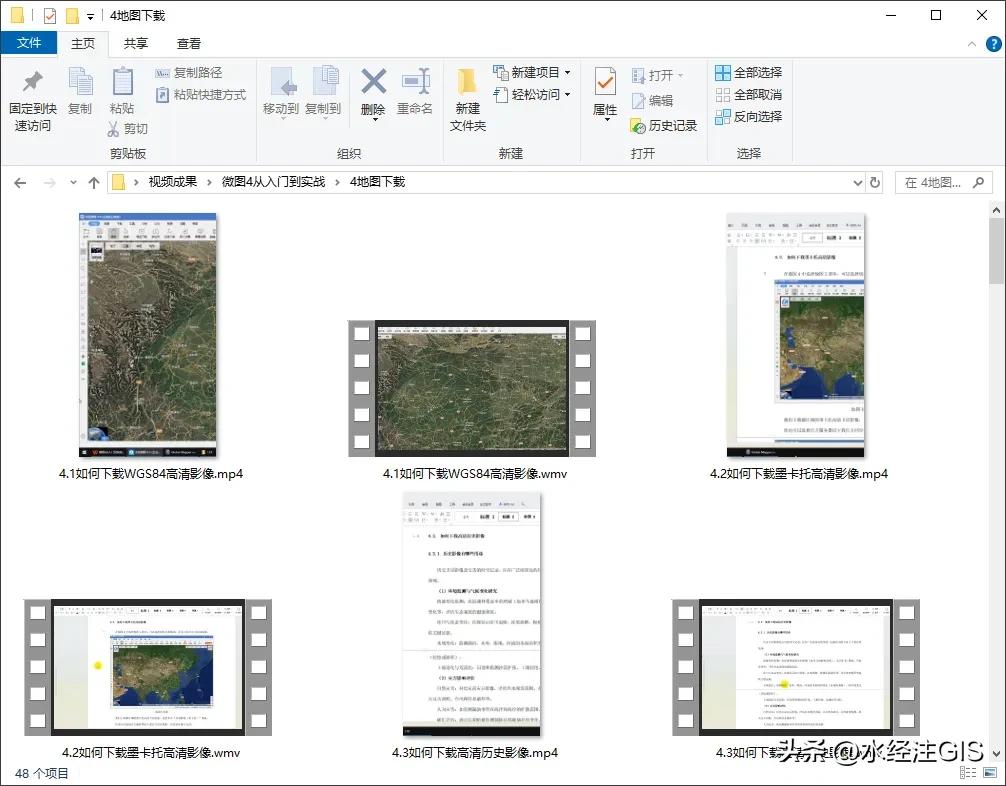This screenshot has width=1006, height=786.
Task: Switch to the Share ribbon tab
Action: [x=136, y=43]
